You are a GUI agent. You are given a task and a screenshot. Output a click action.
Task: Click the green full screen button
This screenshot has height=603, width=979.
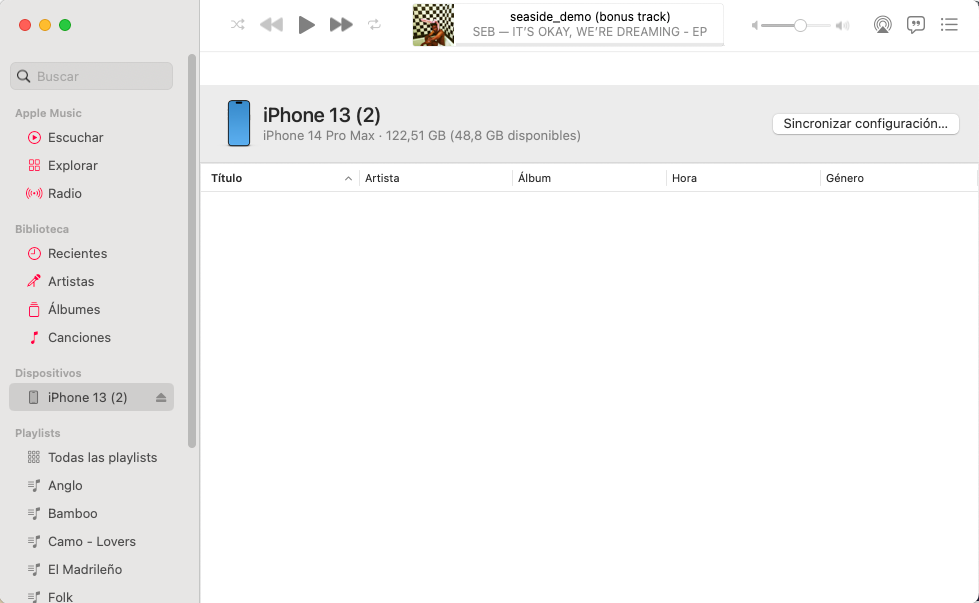pos(65,25)
